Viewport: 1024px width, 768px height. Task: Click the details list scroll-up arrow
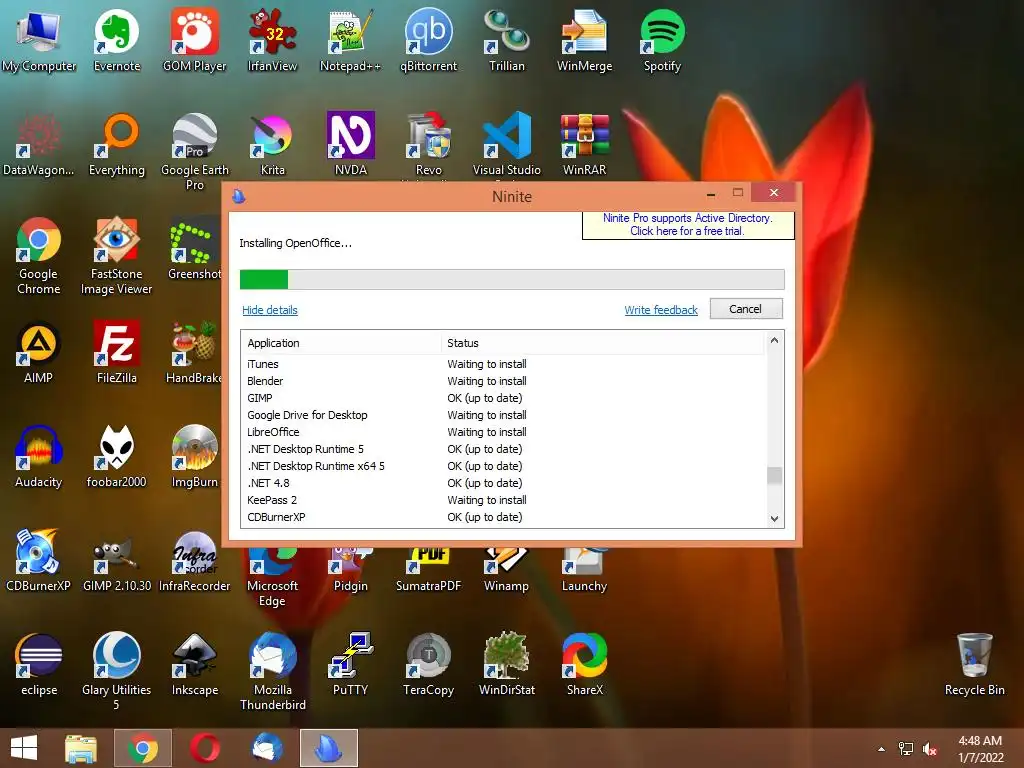click(x=775, y=340)
